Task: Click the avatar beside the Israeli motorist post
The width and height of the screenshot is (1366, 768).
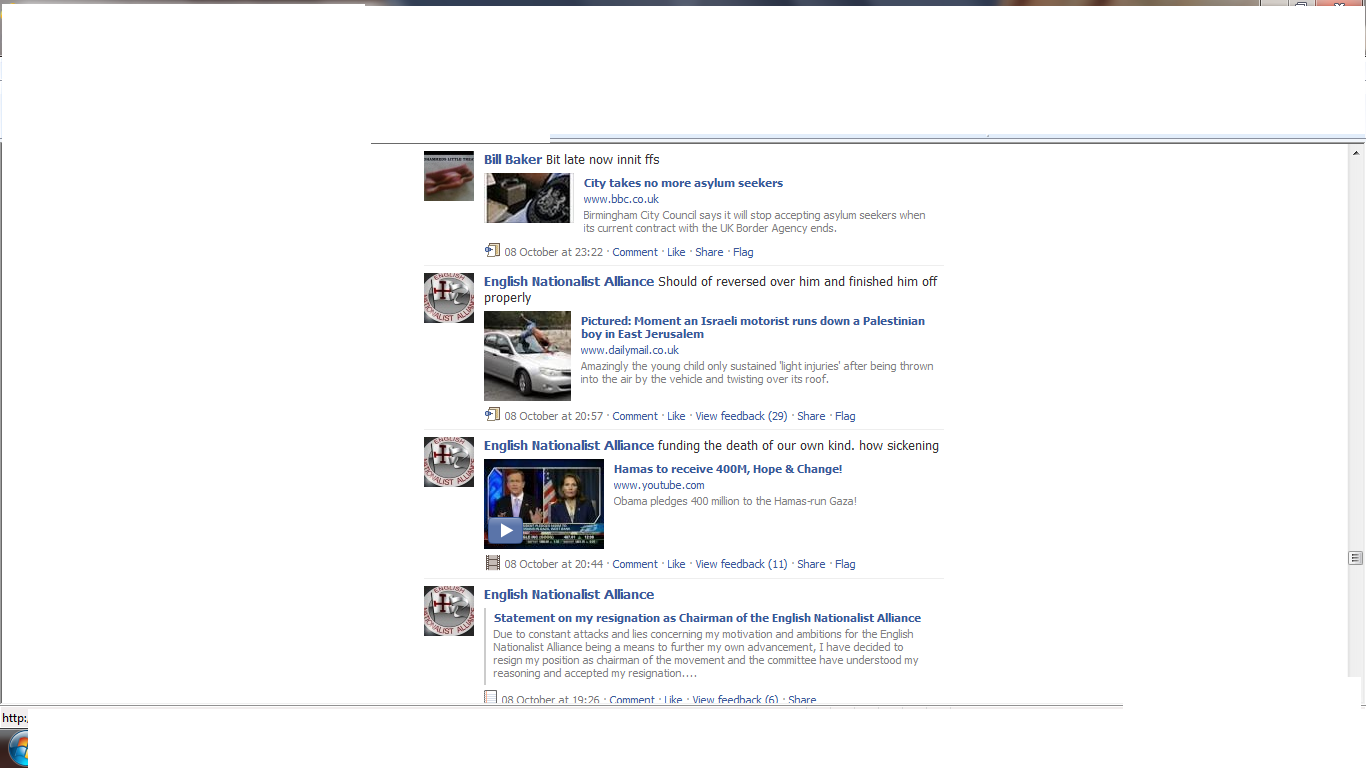Action: click(448, 298)
